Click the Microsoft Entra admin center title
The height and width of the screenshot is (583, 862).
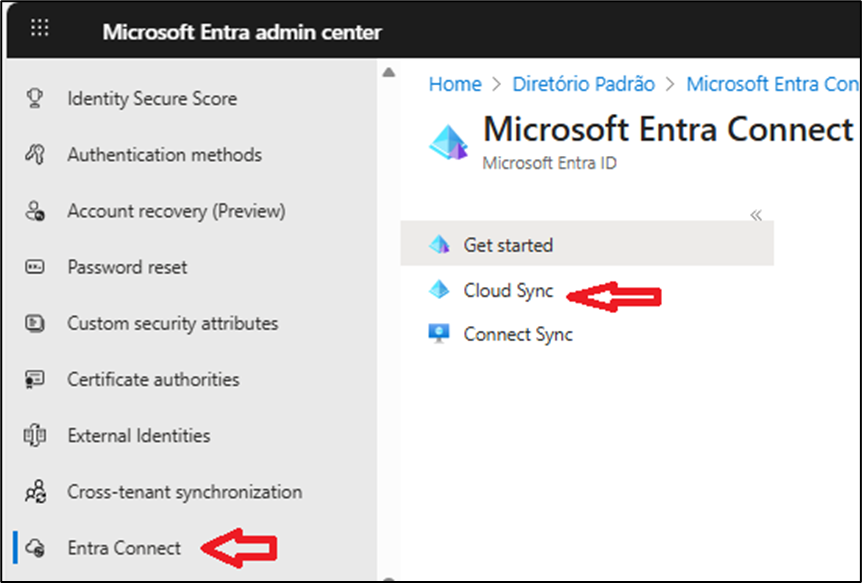click(241, 32)
